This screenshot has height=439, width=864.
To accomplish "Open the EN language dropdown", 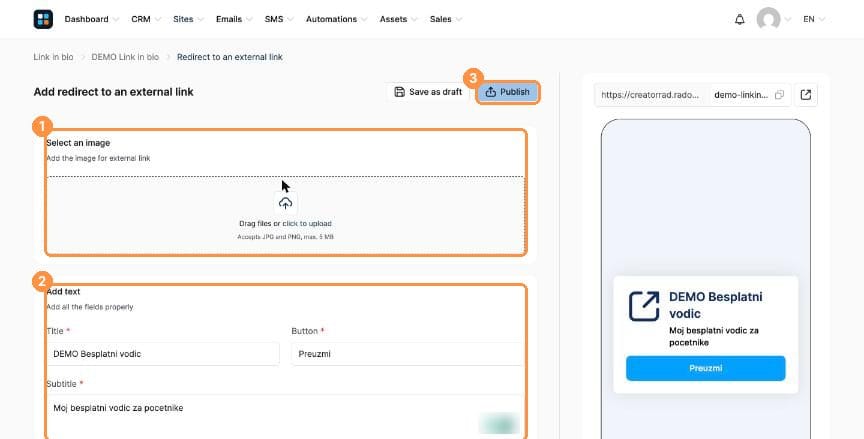I will tap(814, 19).
